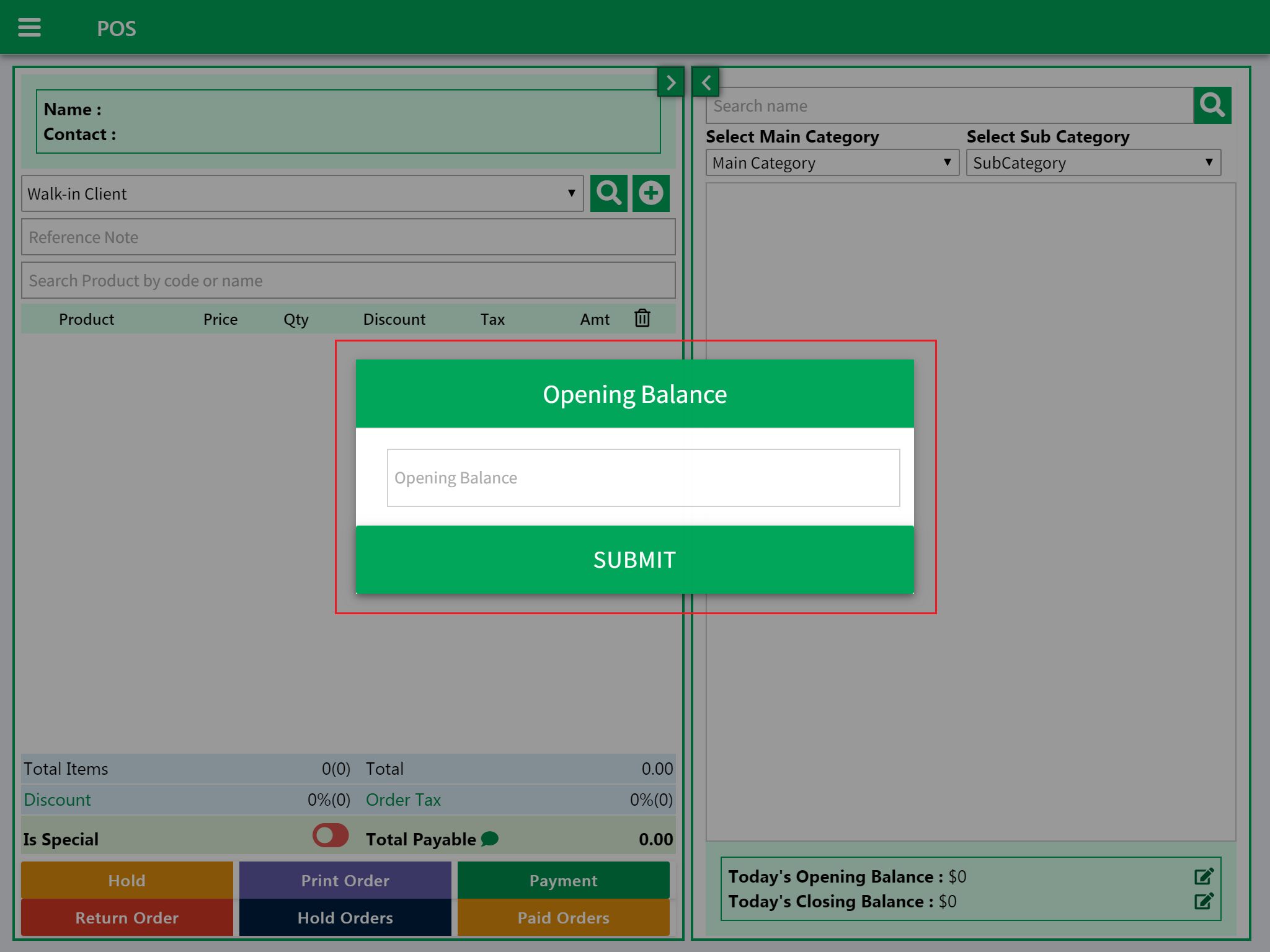This screenshot has height=952, width=1270.
Task: Click the SUBMIT button in Opening Balance dialog
Action: click(635, 560)
